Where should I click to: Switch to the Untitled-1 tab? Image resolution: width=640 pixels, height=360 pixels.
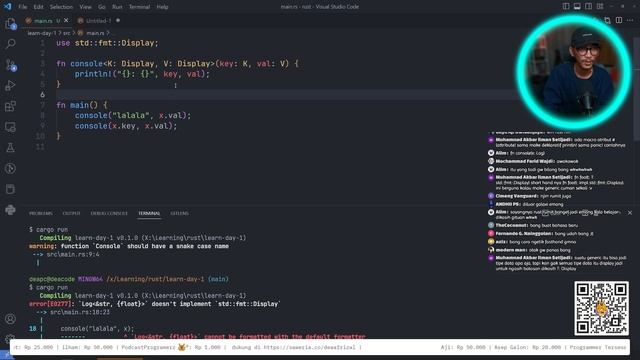[x=98, y=20]
